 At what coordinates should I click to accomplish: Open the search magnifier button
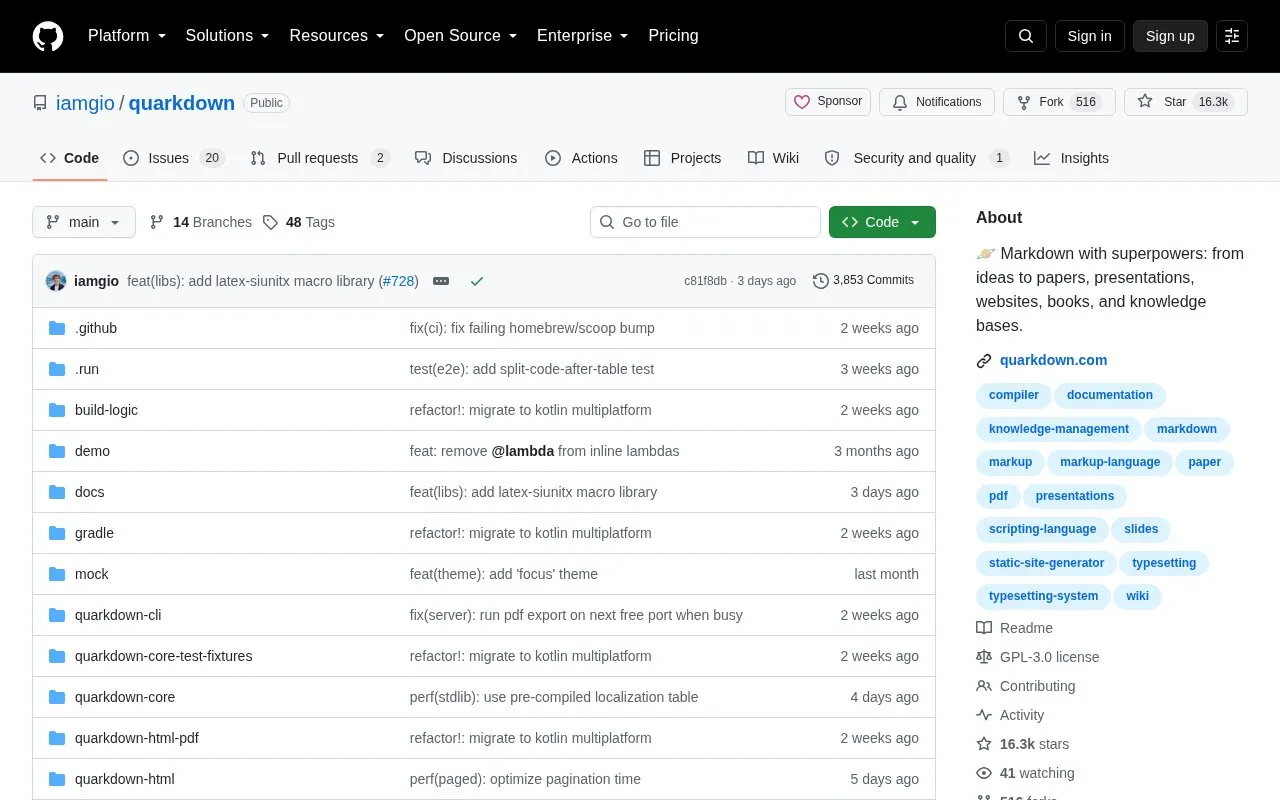click(x=1026, y=36)
